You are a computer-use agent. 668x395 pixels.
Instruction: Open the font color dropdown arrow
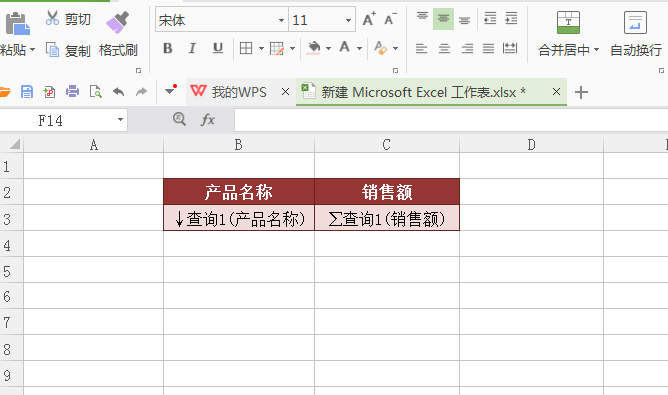[360, 49]
